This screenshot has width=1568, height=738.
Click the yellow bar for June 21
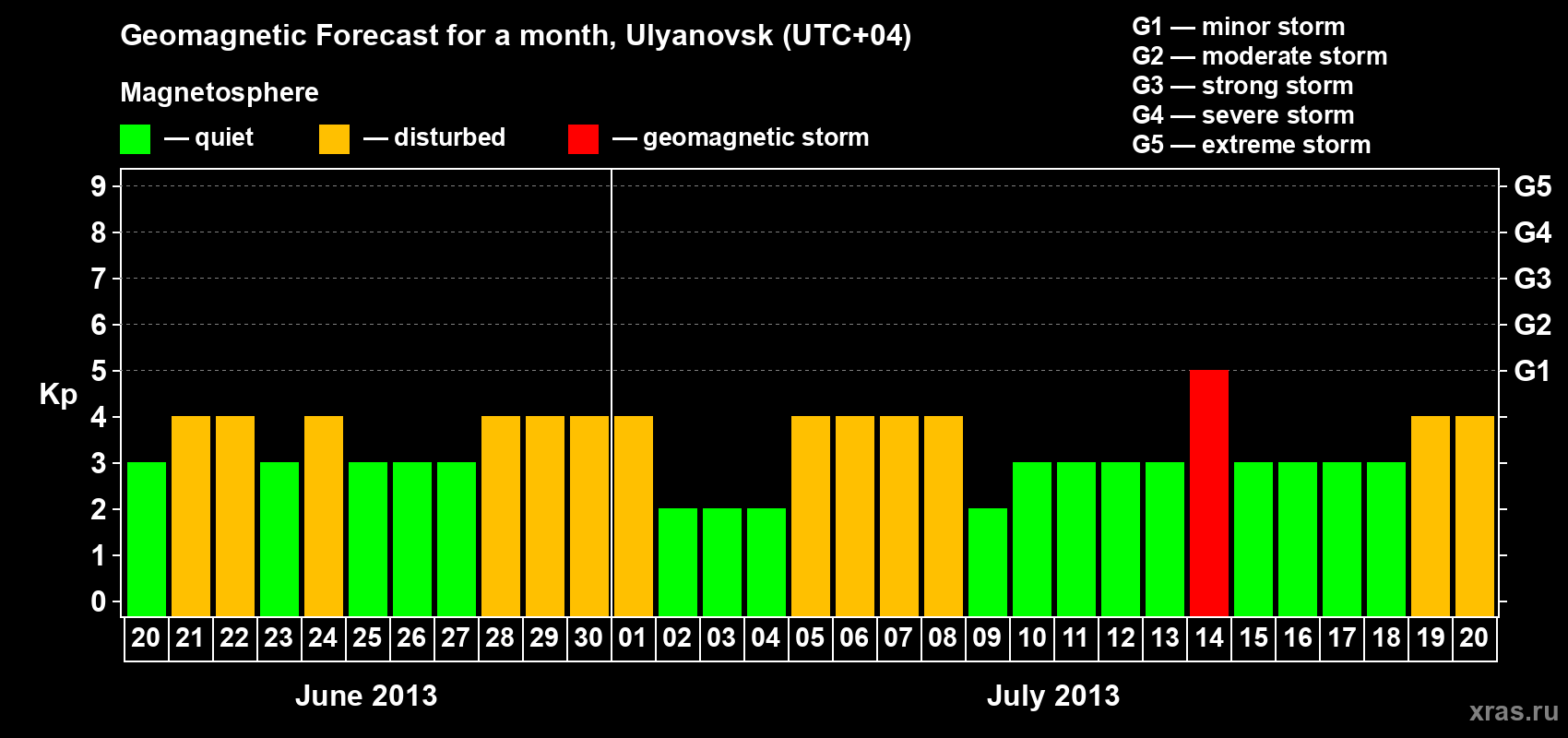[x=191, y=516]
